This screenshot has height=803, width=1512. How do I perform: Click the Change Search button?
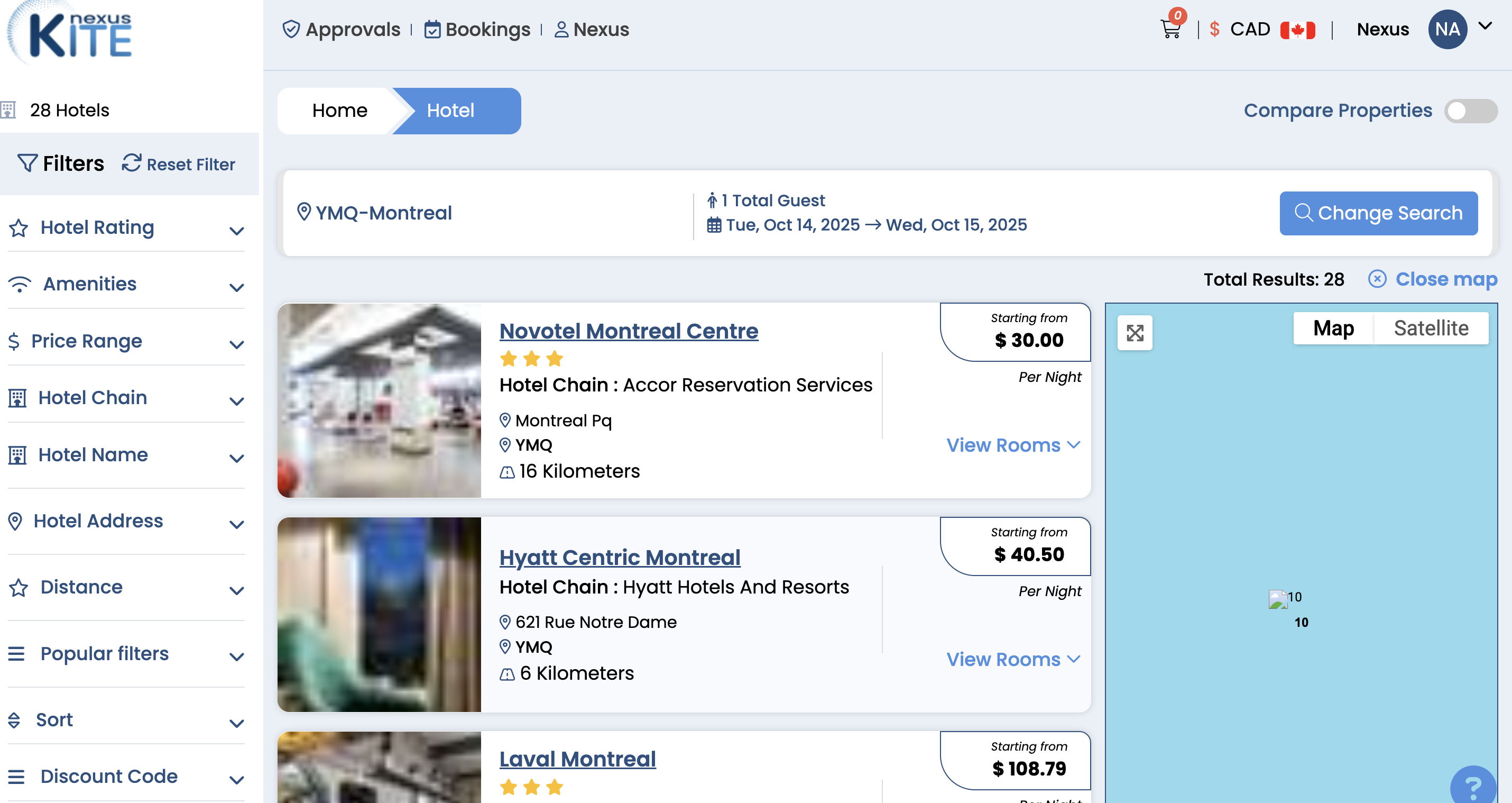tap(1378, 213)
